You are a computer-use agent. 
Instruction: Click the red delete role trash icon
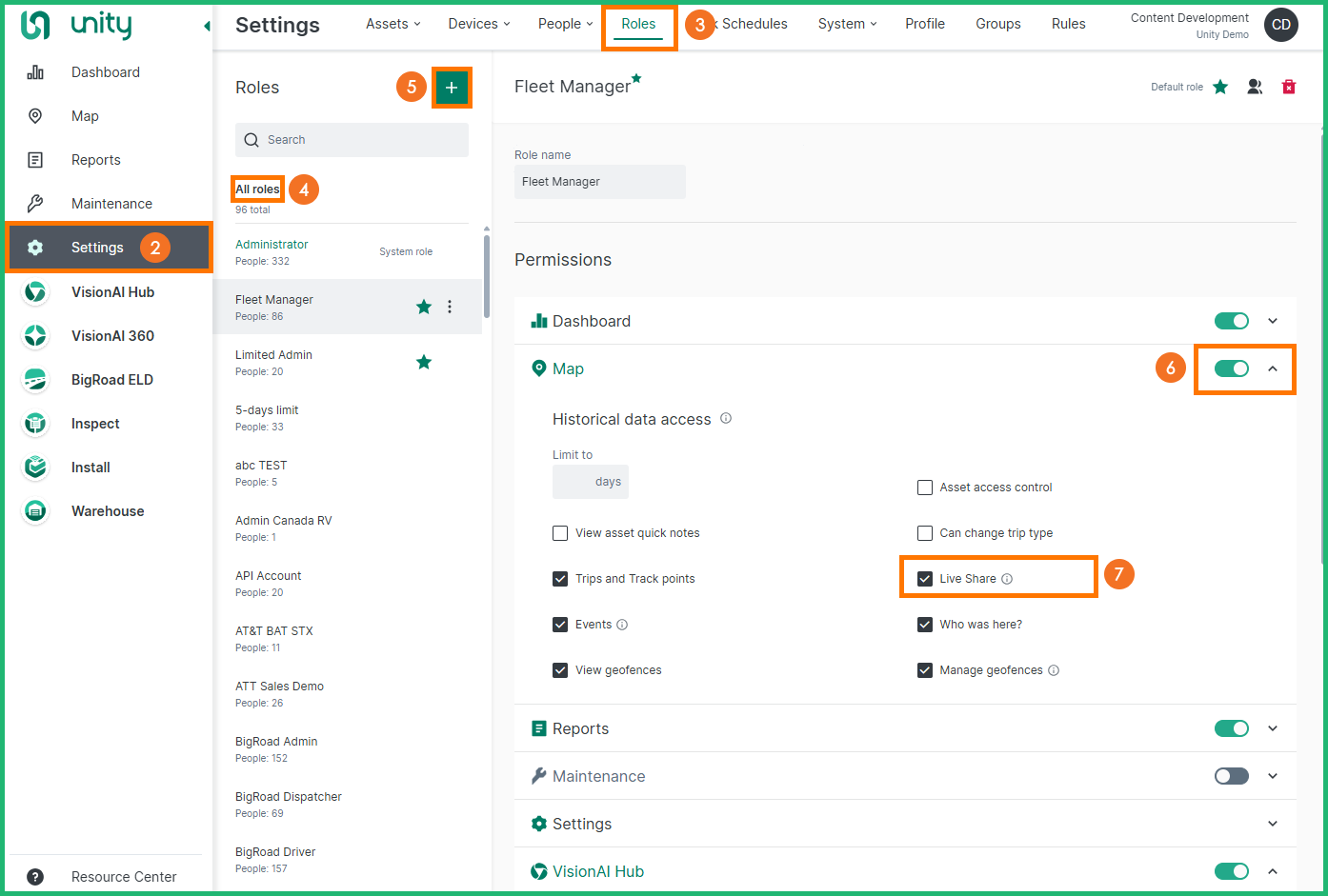click(1288, 87)
